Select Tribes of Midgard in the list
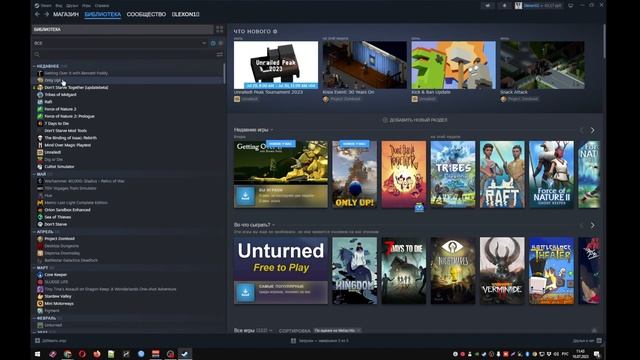This screenshot has height=360, width=640. [60, 95]
